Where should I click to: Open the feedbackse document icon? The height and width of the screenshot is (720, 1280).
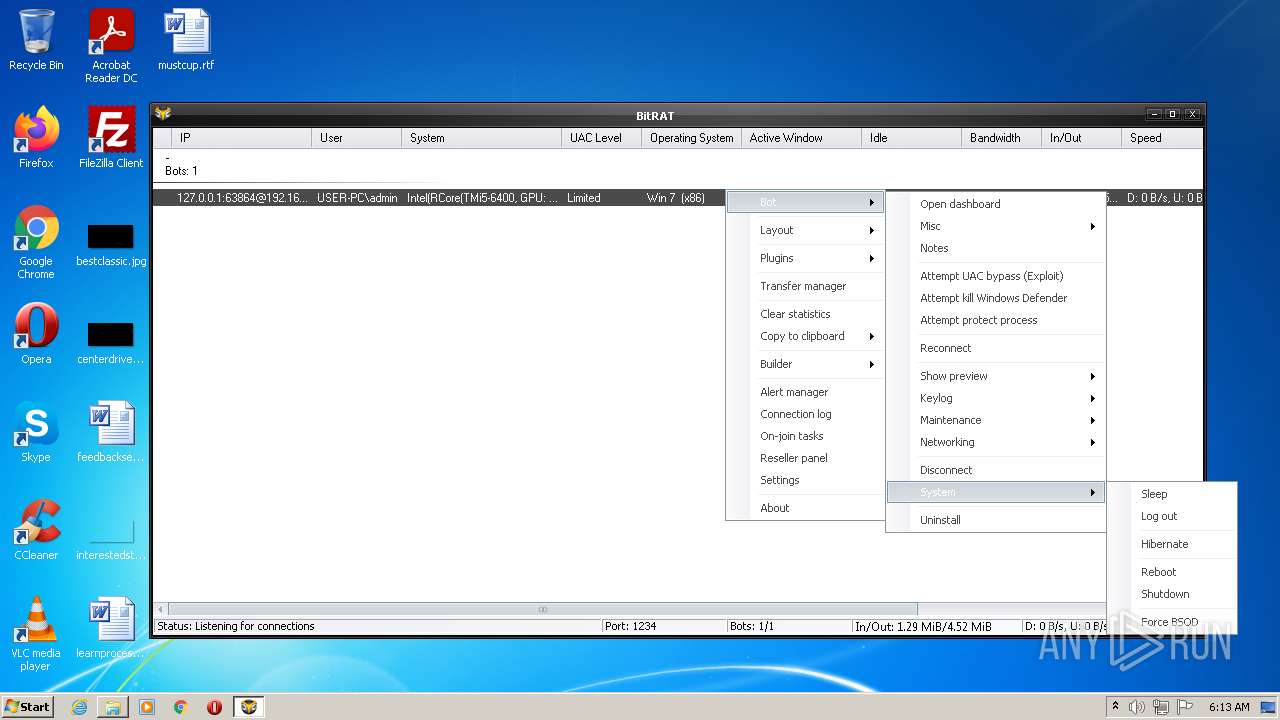[x=111, y=432]
